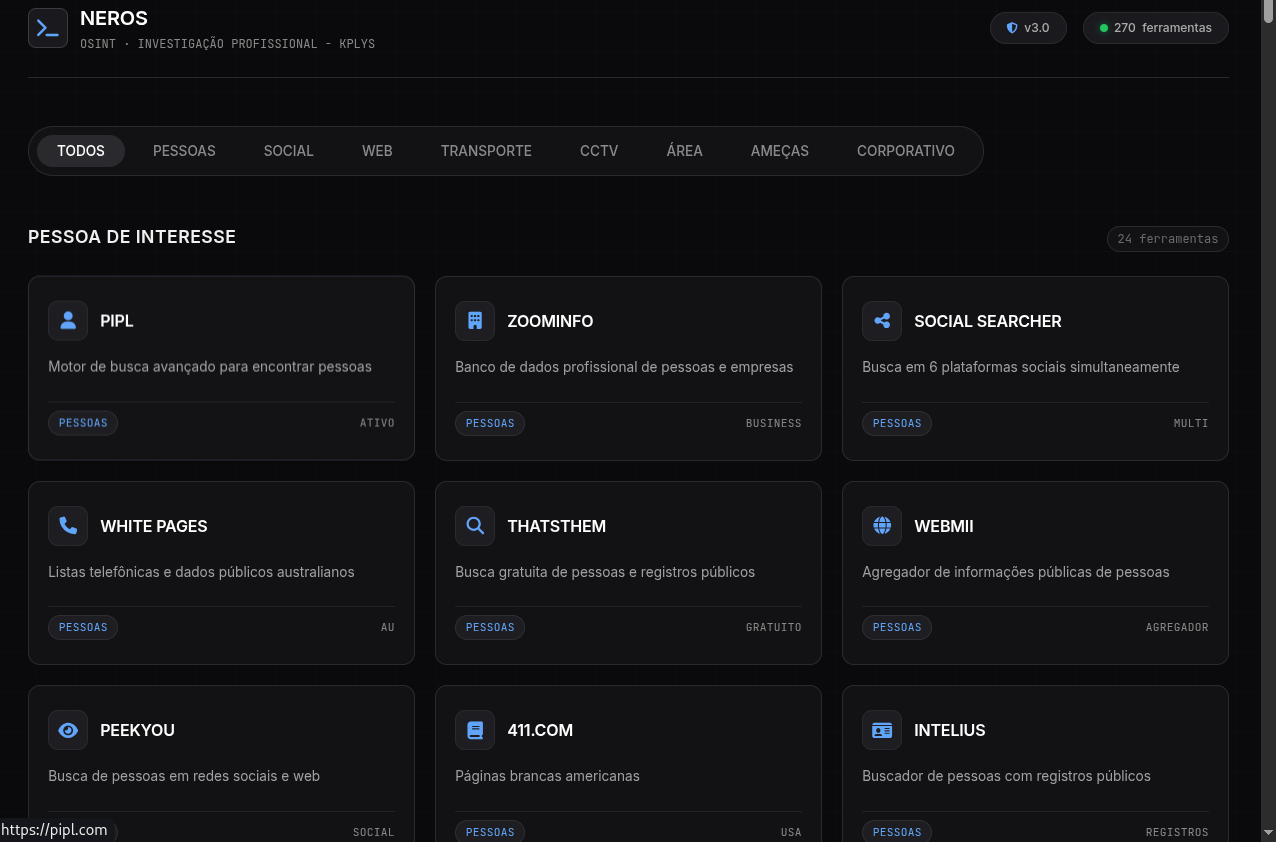Image resolution: width=1276 pixels, height=842 pixels.
Task: Switch to the PESSOAS filter tab
Action: (x=184, y=151)
